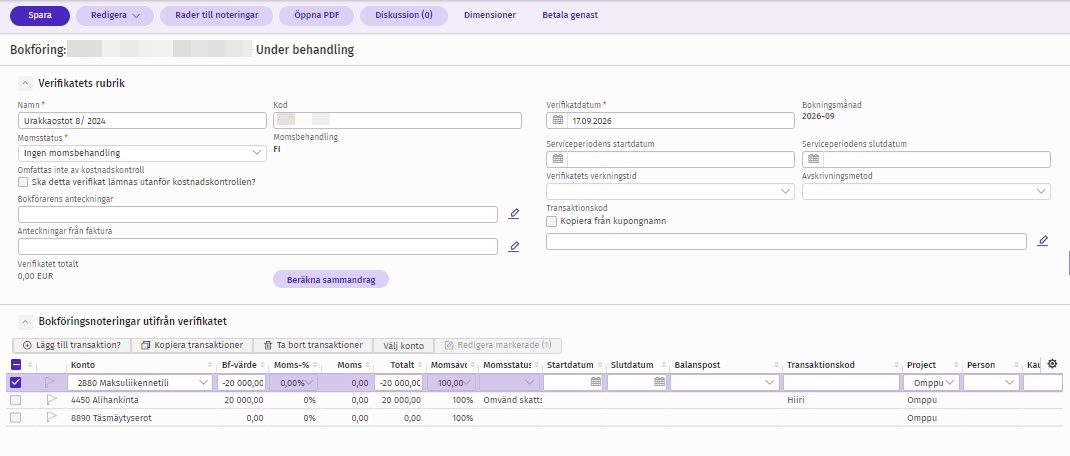The width and height of the screenshot is (1070, 456).
Task: Open the Dimensioner menu item
Action: click(490, 15)
